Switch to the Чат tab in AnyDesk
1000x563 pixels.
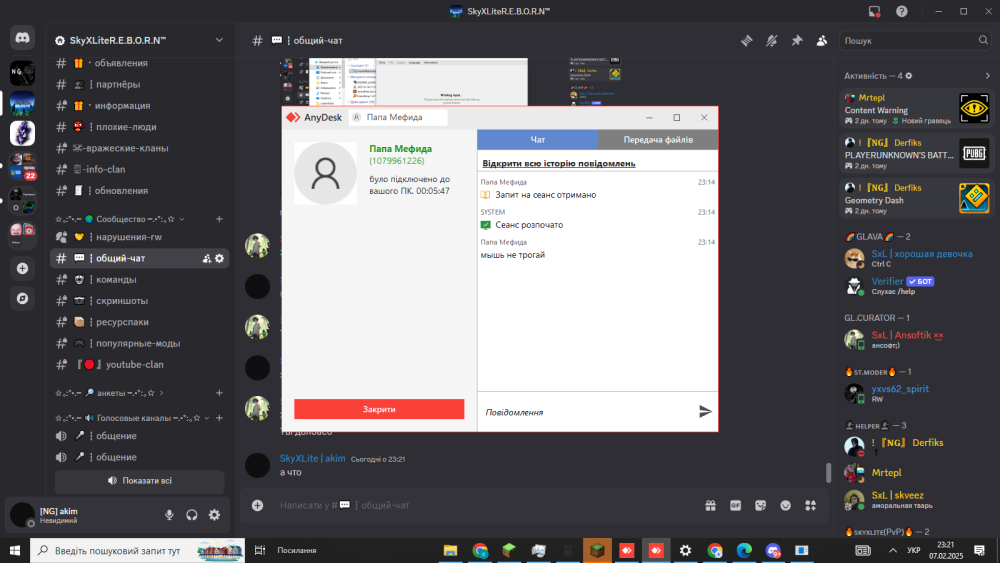click(x=538, y=140)
